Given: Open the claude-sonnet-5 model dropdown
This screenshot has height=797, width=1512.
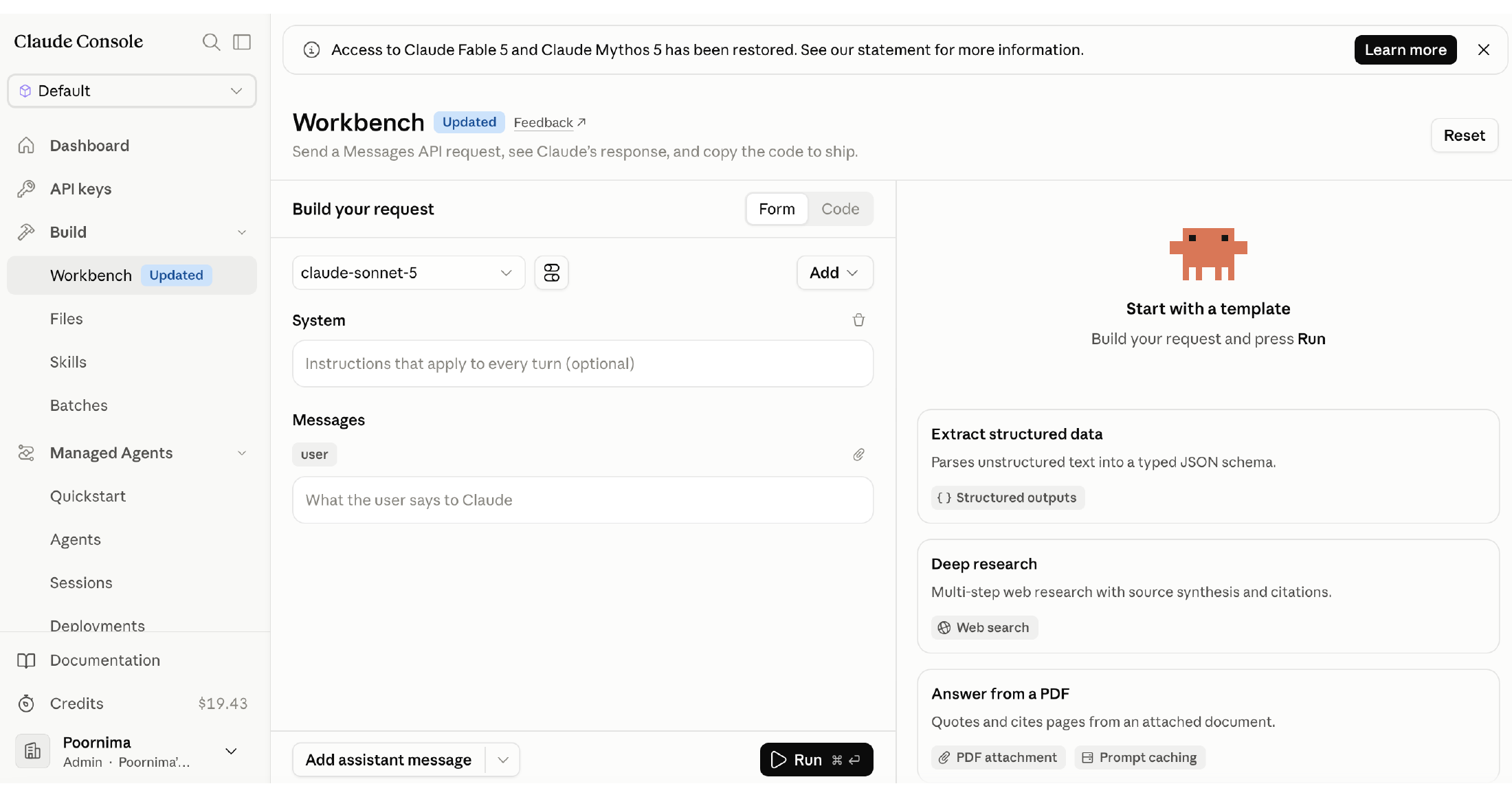Looking at the screenshot, I should (409, 273).
